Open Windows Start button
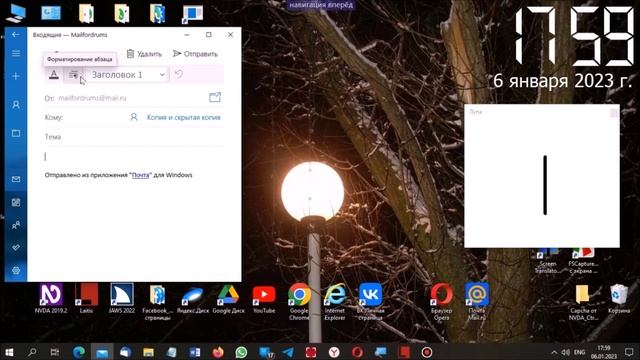The image size is (640, 360). point(9,352)
